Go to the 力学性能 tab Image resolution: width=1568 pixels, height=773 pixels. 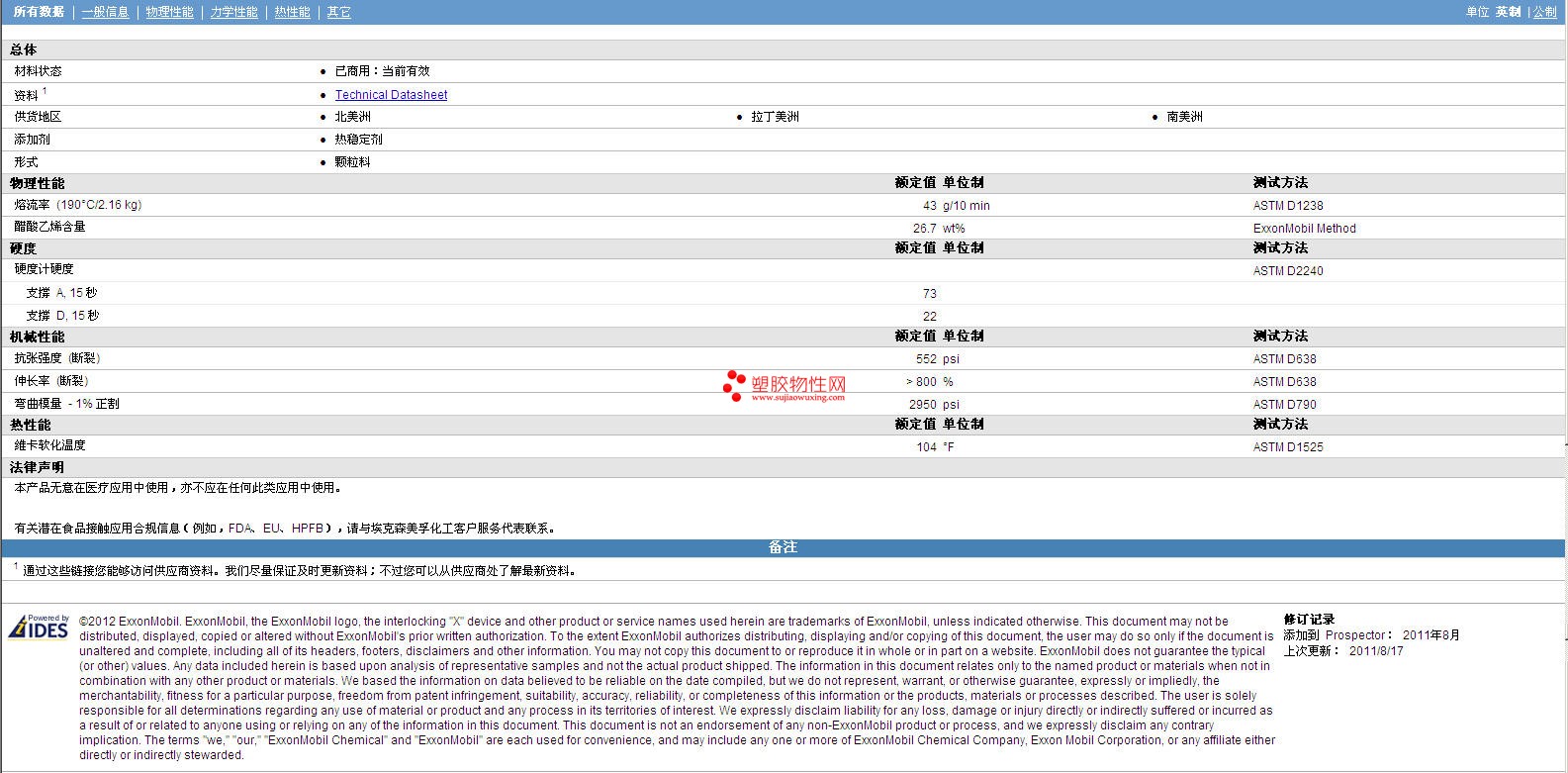(x=234, y=12)
